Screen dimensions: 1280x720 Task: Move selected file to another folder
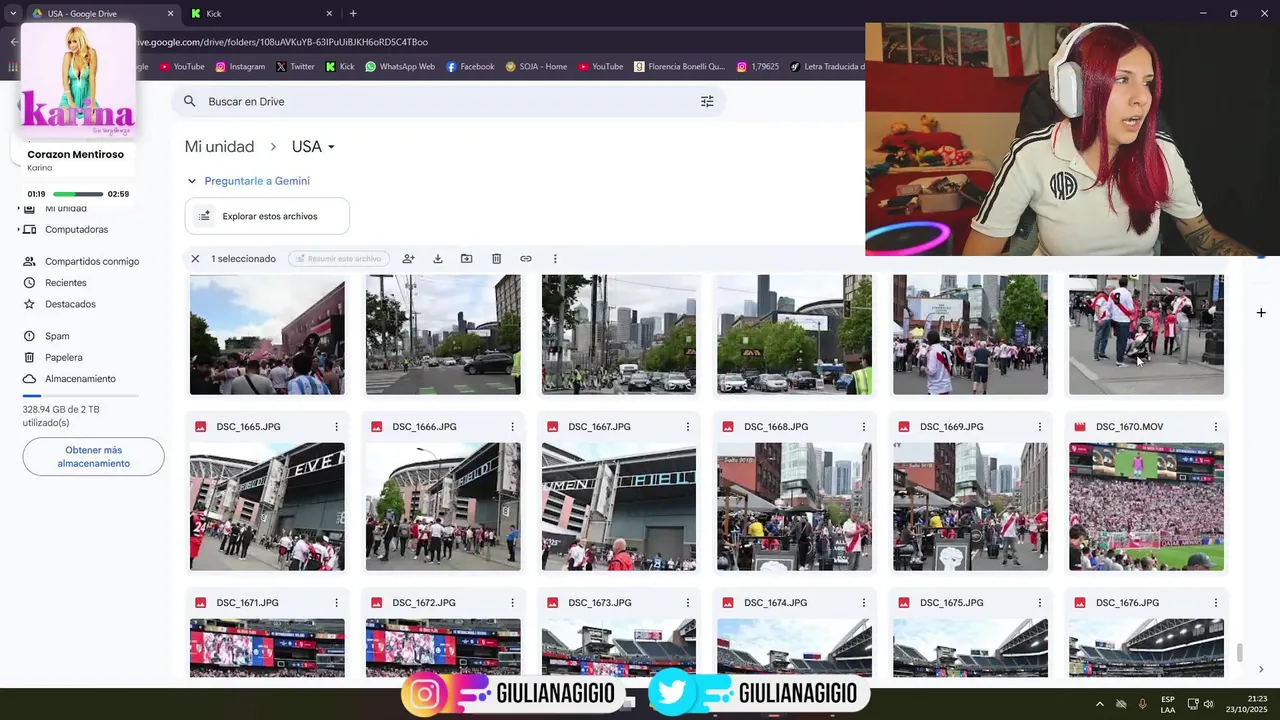(x=467, y=258)
